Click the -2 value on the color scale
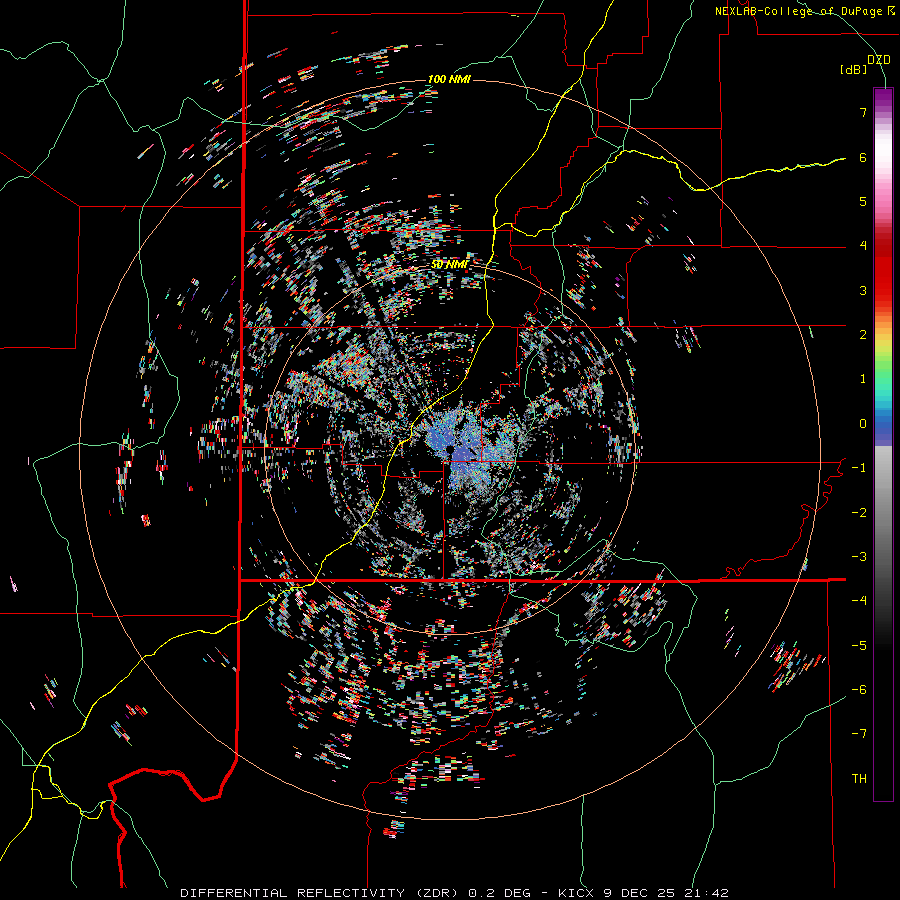900x900 pixels. 859,512
